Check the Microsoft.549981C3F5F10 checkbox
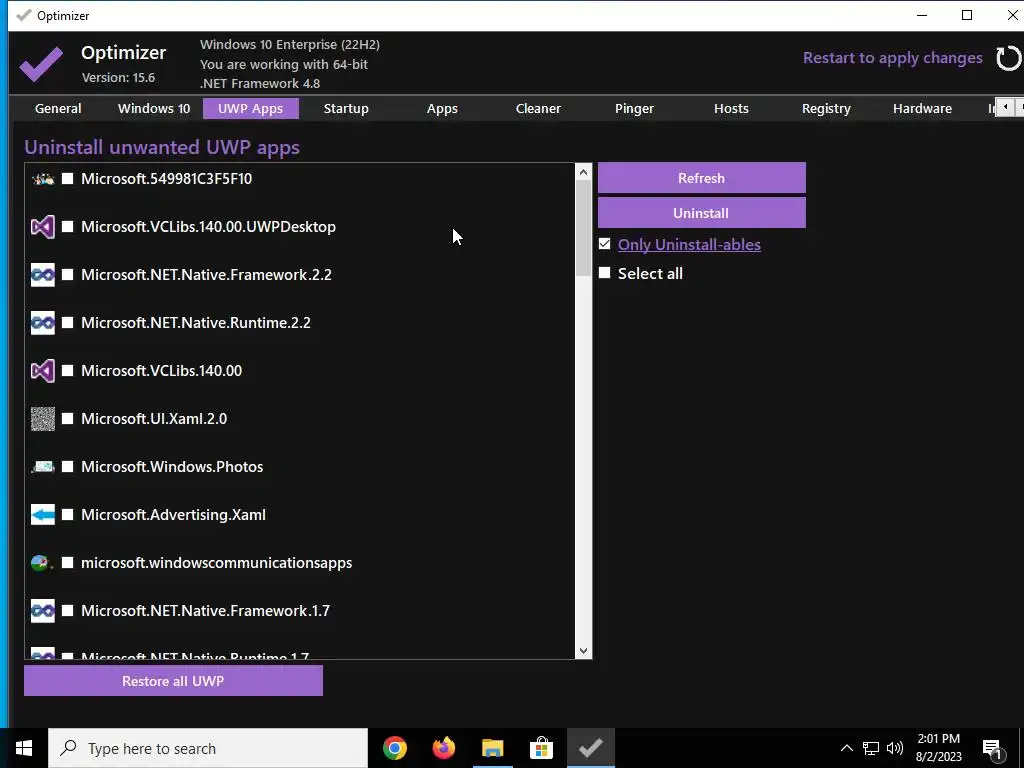Screen dimensions: 1024x768 point(67,179)
